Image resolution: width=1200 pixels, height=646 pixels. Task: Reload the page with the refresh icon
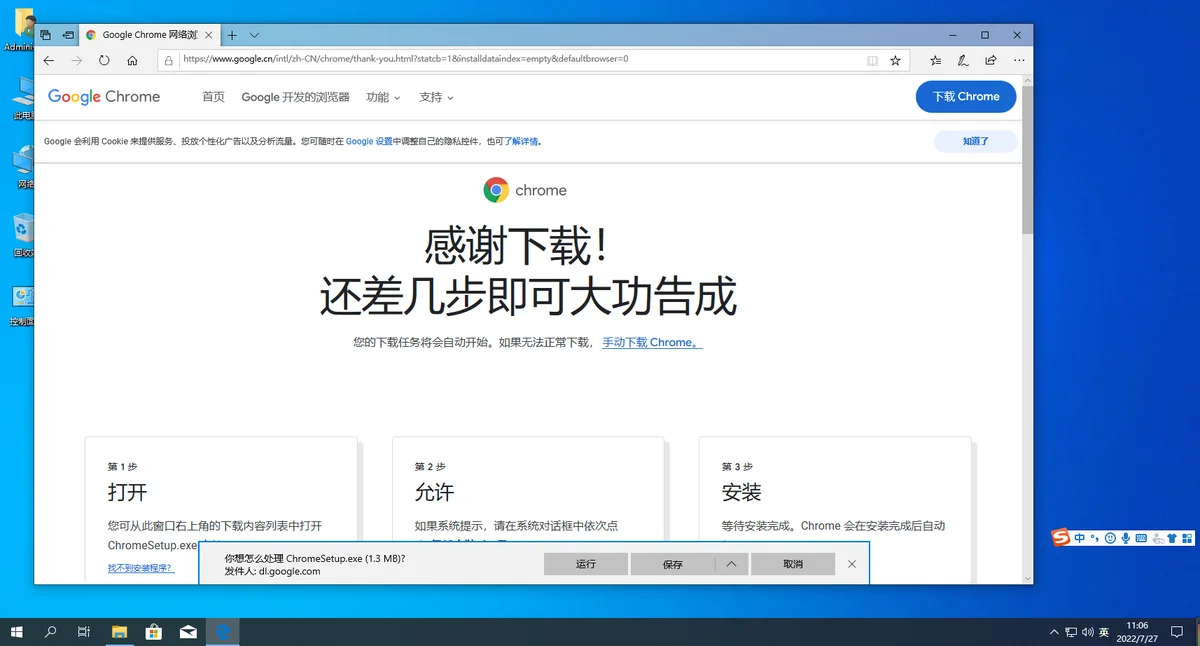point(104,60)
